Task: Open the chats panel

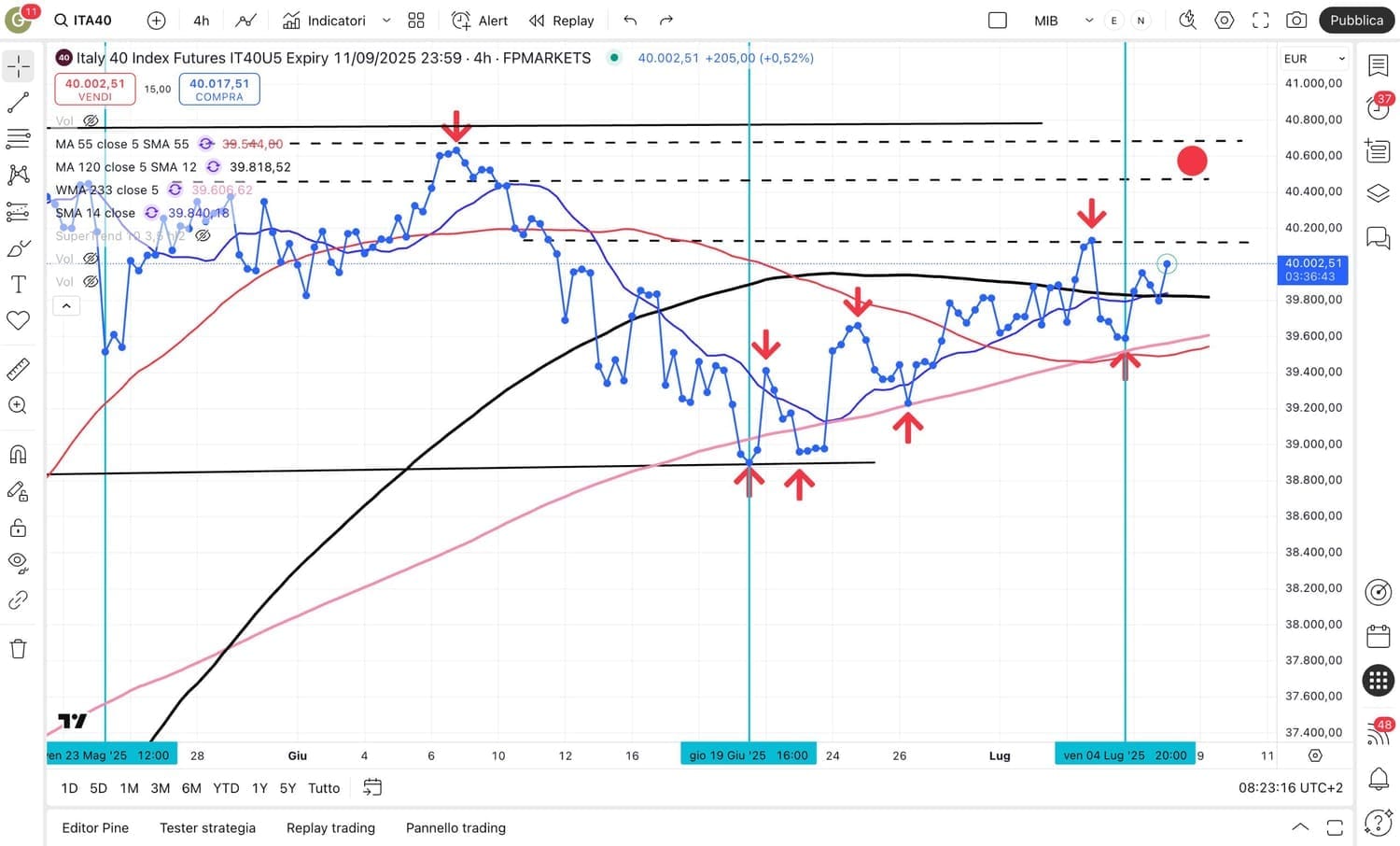Action: [1379, 237]
